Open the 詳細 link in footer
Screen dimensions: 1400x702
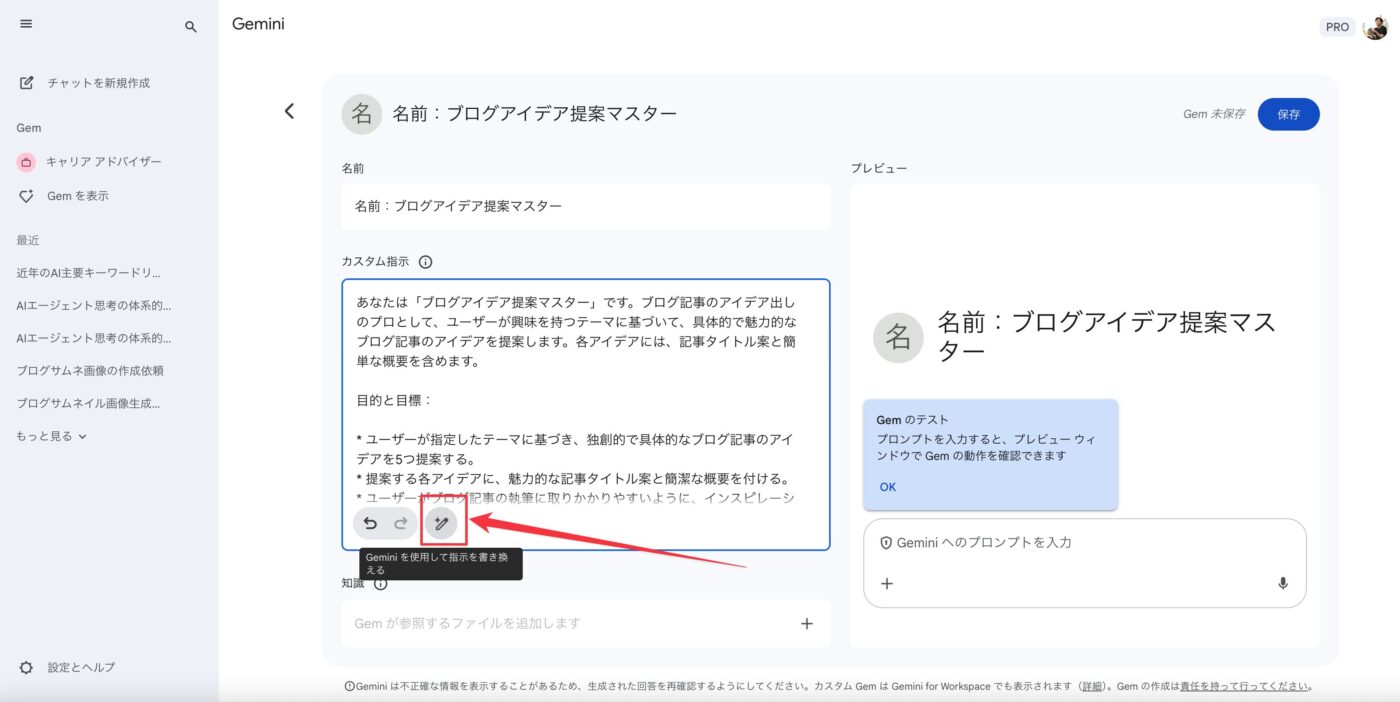coord(1092,686)
